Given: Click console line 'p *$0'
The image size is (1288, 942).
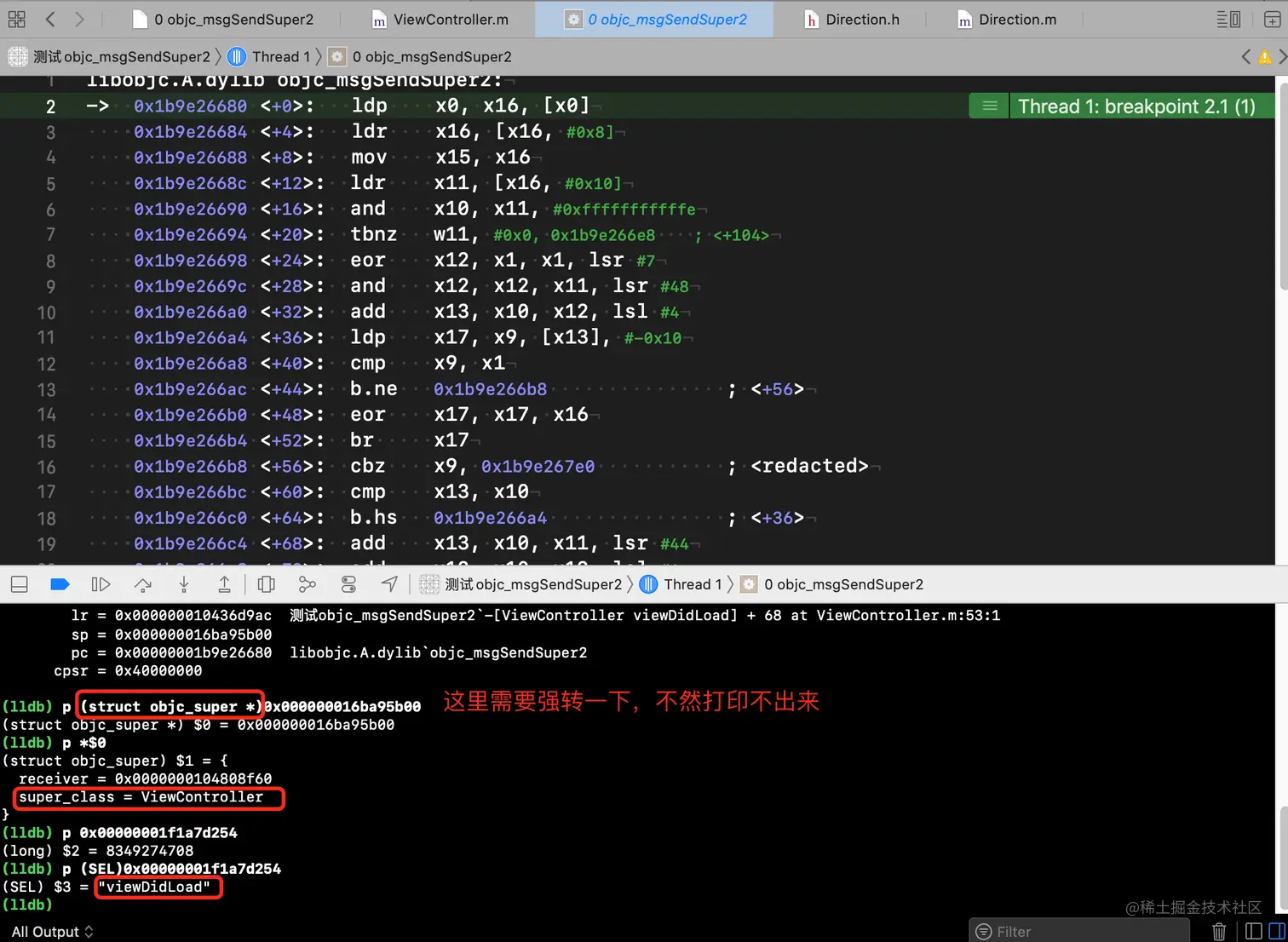Looking at the screenshot, I should pyautogui.click(x=83, y=743).
